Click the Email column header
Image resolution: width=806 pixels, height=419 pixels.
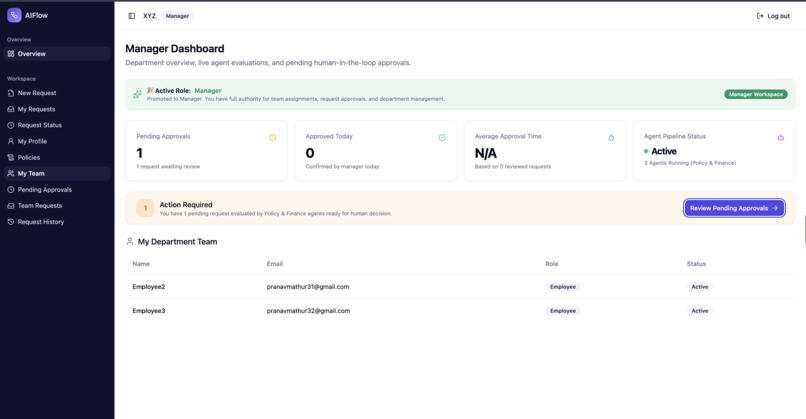pyautogui.click(x=274, y=264)
